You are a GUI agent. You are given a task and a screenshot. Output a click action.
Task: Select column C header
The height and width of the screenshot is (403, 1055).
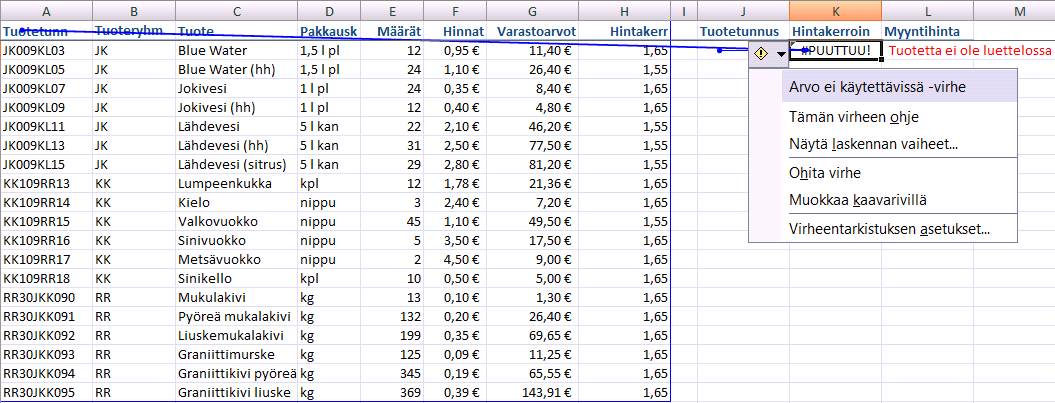point(237,11)
